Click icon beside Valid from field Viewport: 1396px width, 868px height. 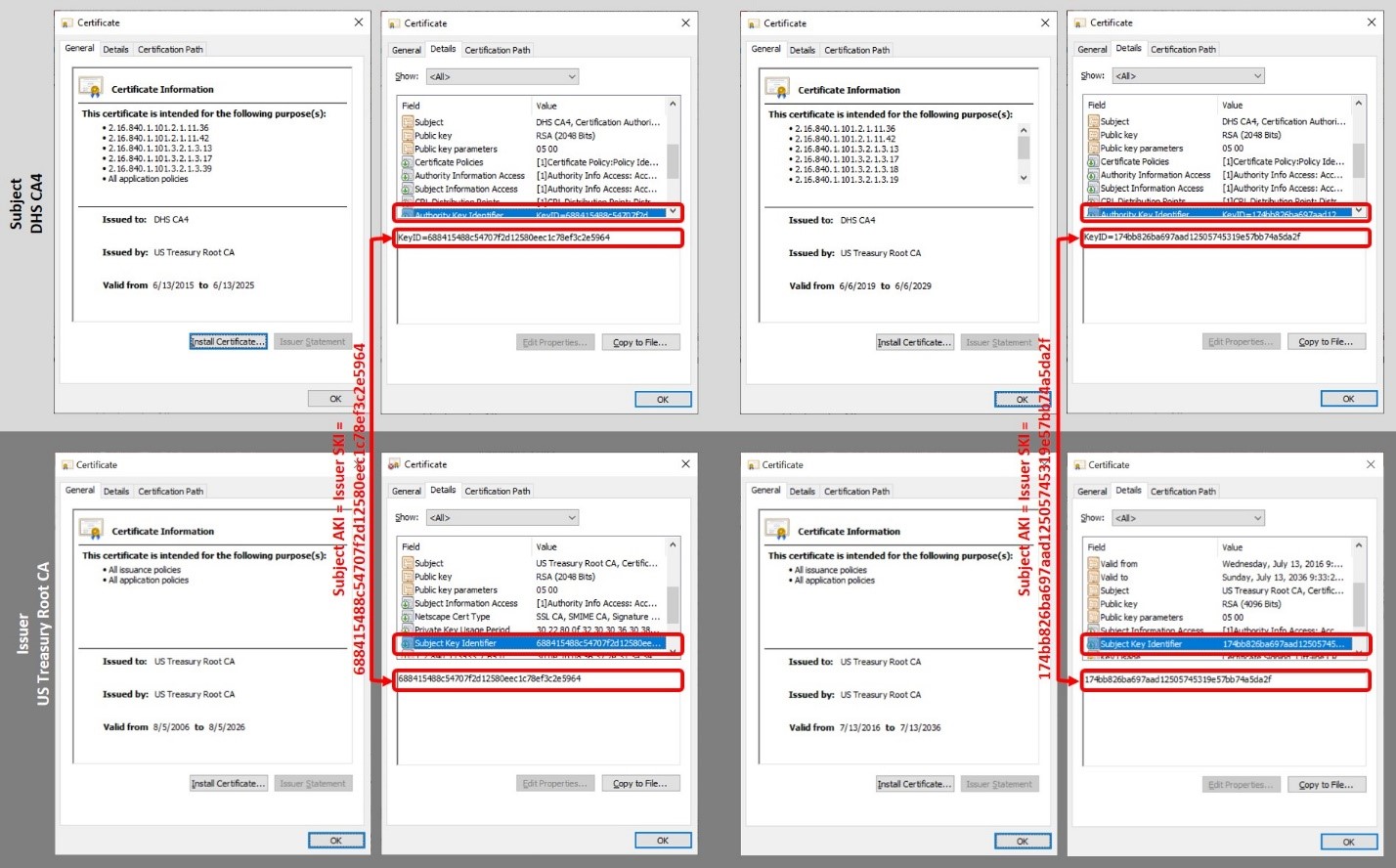pyautogui.click(x=1094, y=564)
